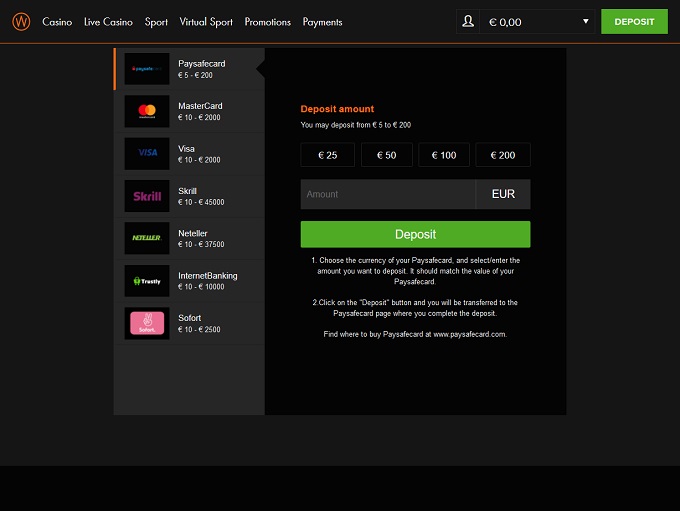Open the EUR currency selector
The height and width of the screenshot is (511, 680).
point(503,194)
